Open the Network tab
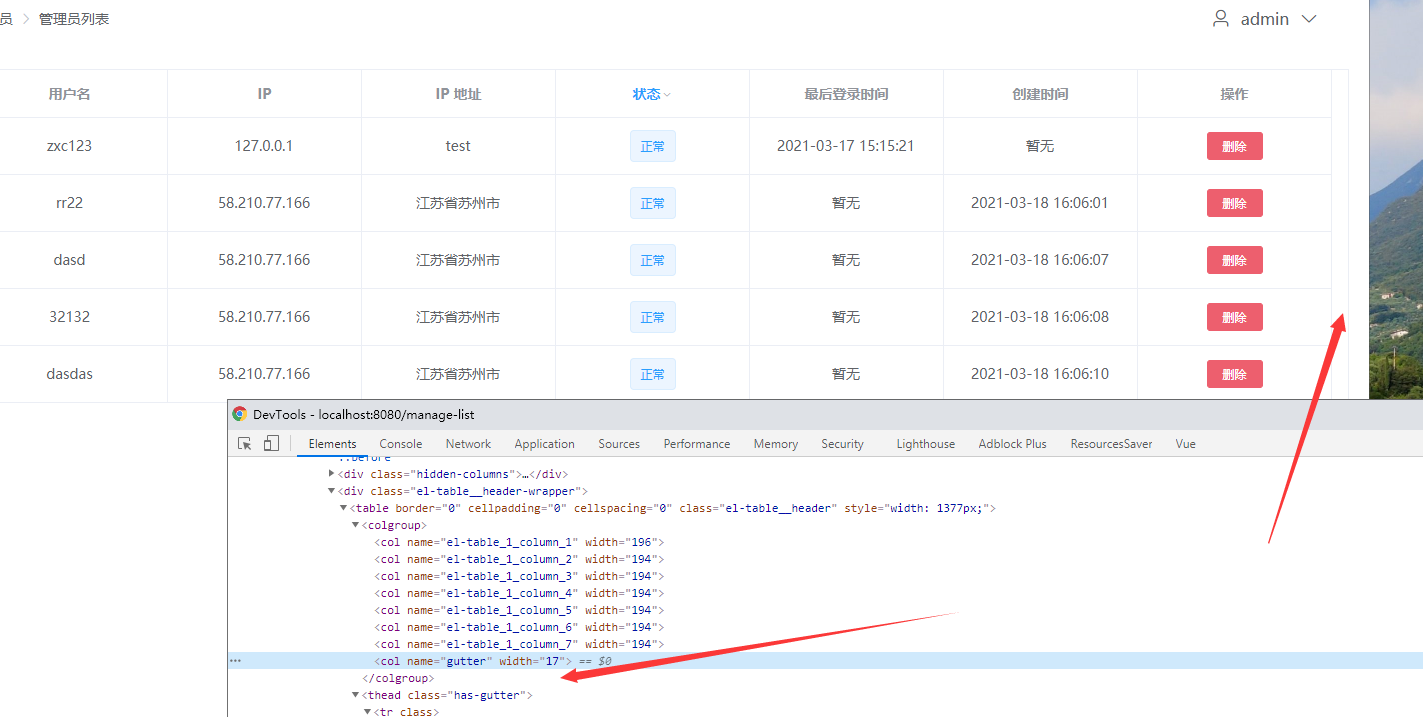Image resolution: width=1423 pixels, height=717 pixels. click(x=468, y=444)
